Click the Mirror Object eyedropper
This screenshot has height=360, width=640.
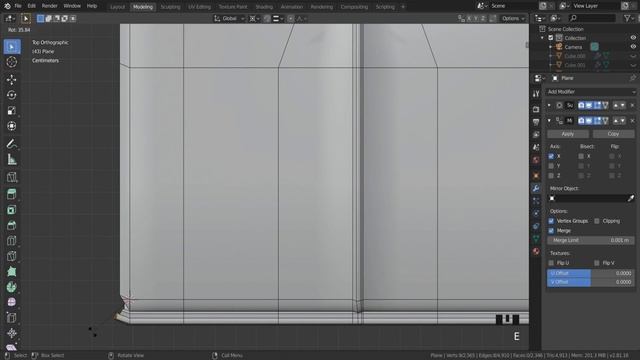point(631,198)
